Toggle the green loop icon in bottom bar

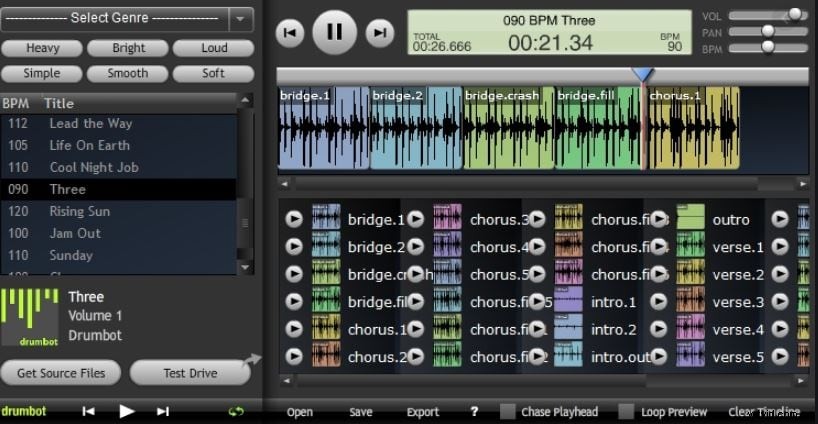tap(236, 411)
